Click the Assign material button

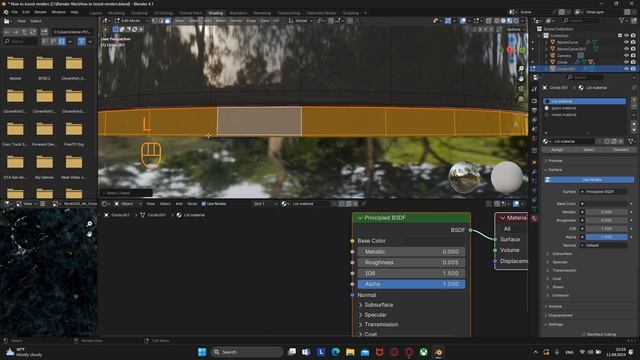(x=557, y=150)
